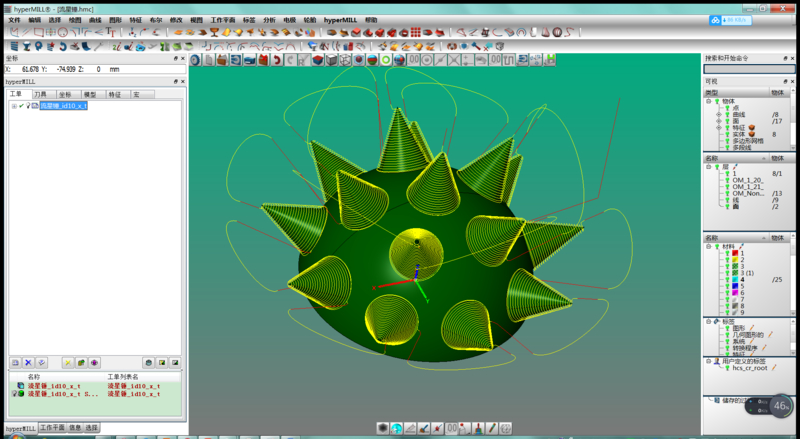Viewport: 800px width, 439px height.
Task: Toggle visibility of 面 type
Action: (727, 121)
